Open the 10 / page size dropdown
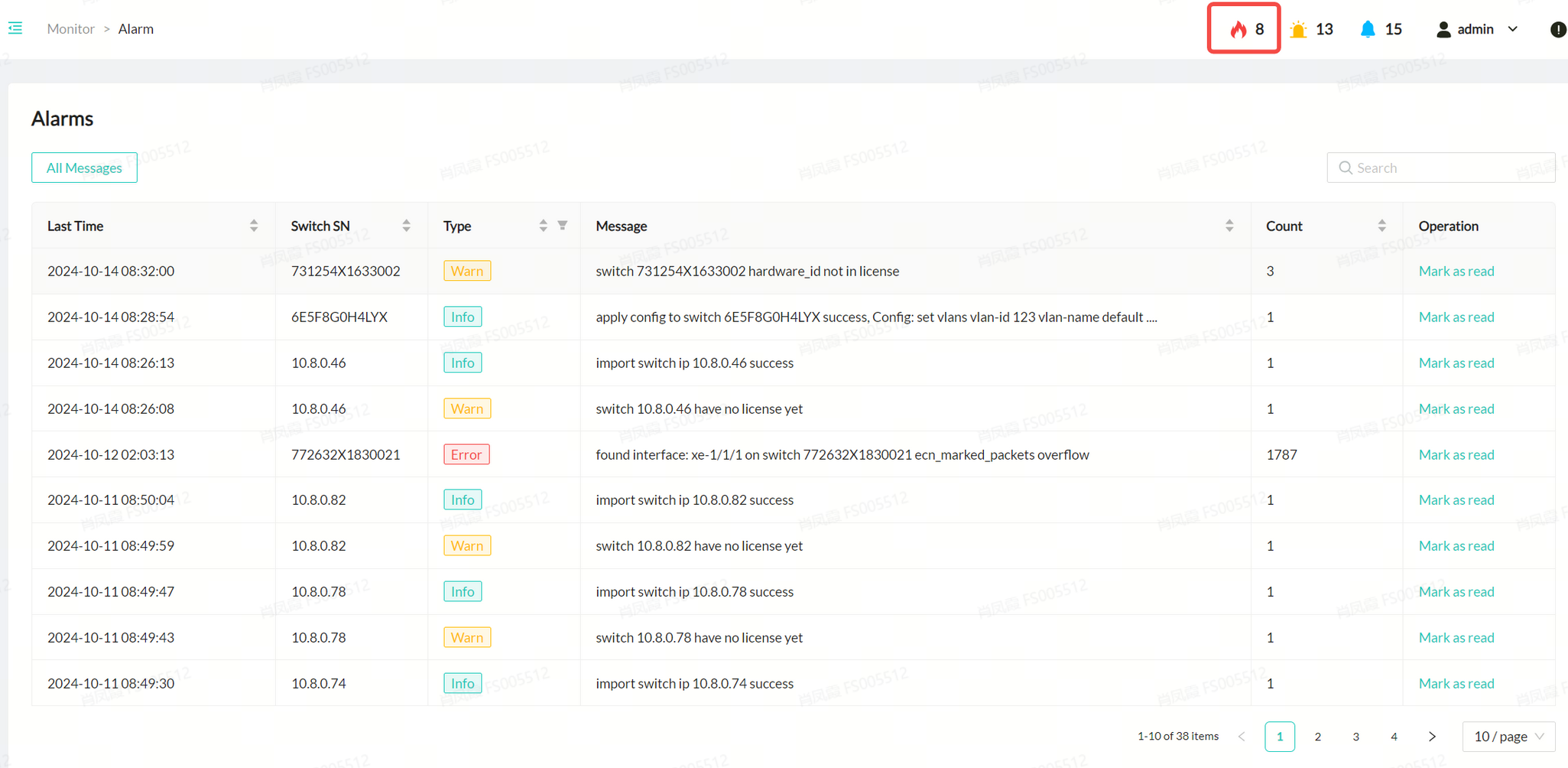The image size is (1568, 768). (1508, 737)
